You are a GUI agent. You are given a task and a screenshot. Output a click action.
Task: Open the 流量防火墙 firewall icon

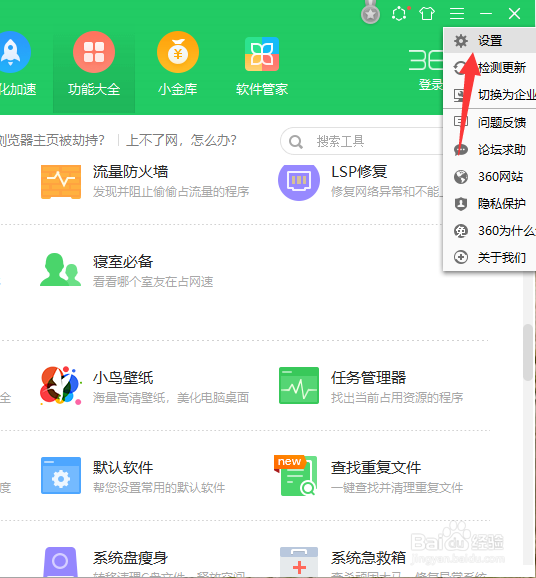pyautogui.click(x=61, y=182)
